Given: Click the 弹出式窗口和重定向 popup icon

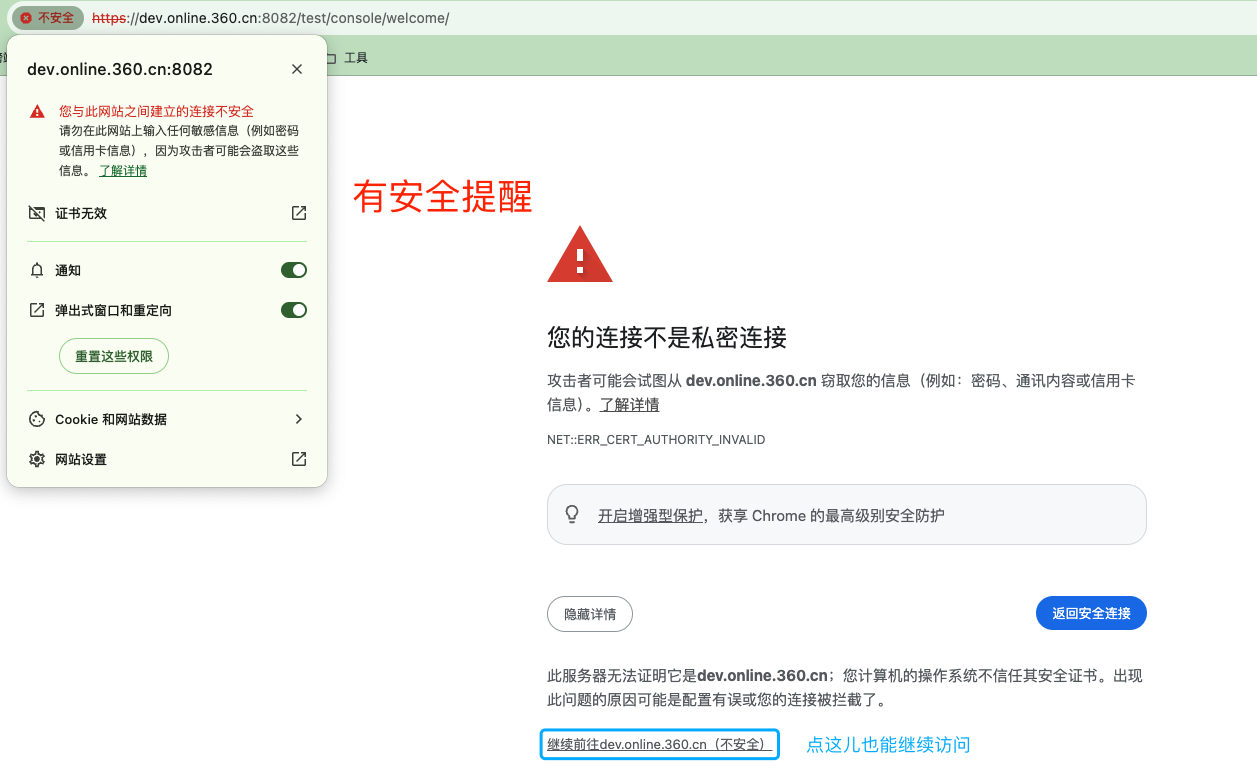Looking at the screenshot, I should tap(37, 310).
